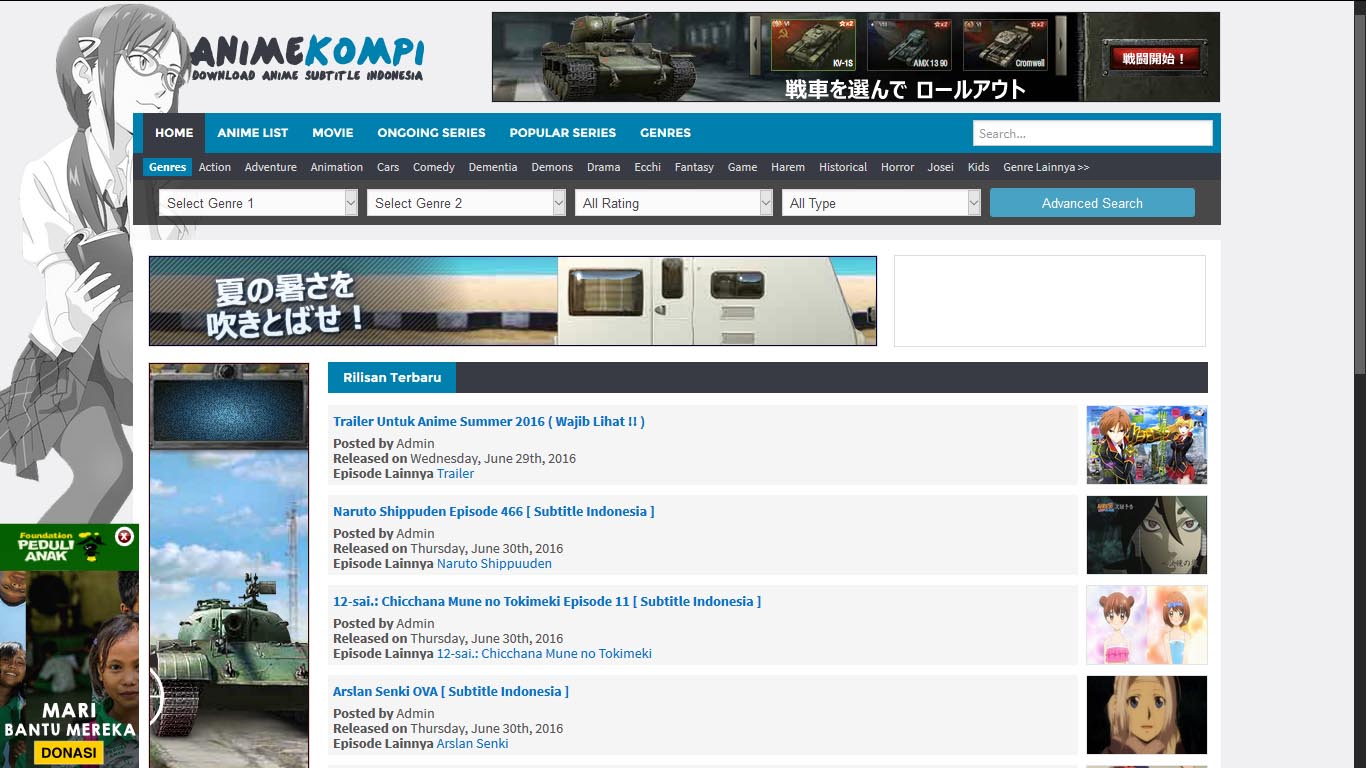The width and height of the screenshot is (1366, 768).
Task: Filter by Game genre
Action: (742, 167)
